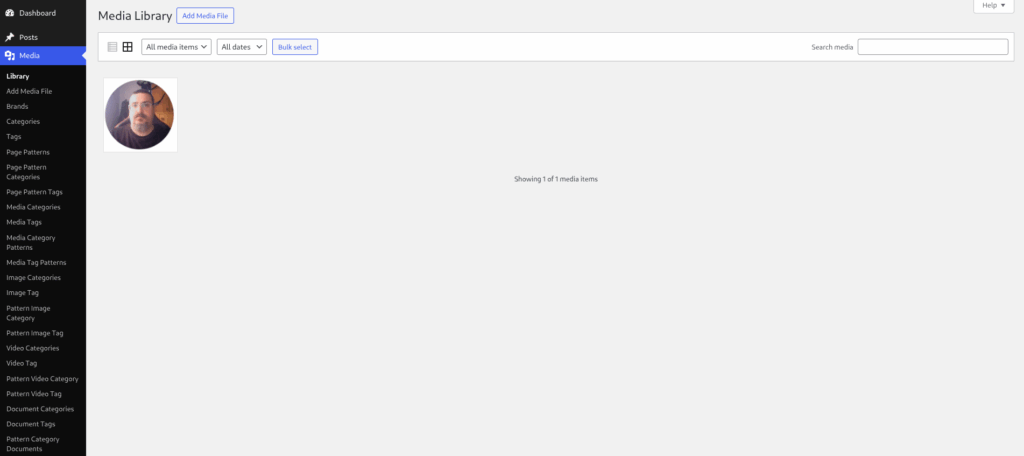The height and width of the screenshot is (456, 1024).
Task: Open Media Category Patterns link
Action: 31,242
